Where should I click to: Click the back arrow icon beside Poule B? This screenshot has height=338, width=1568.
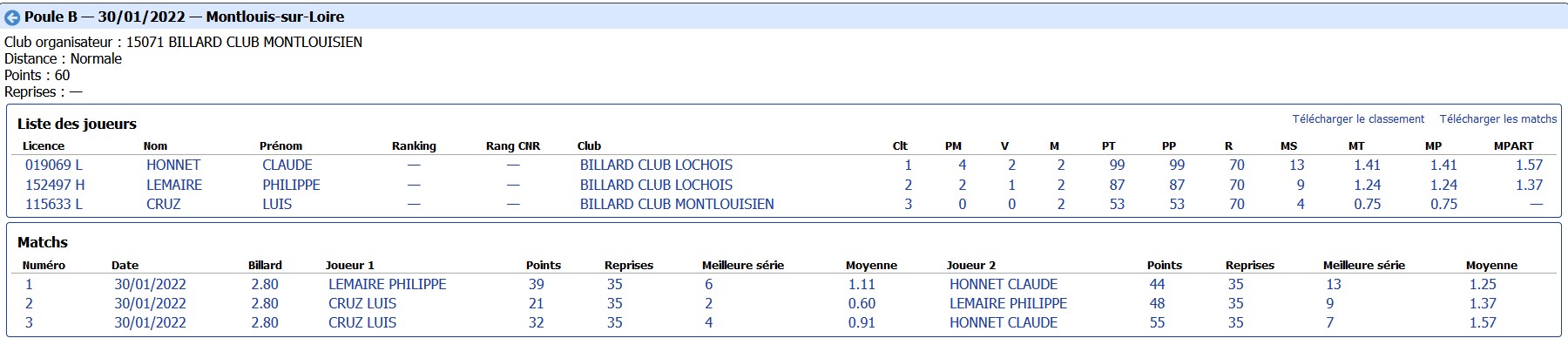point(13,17)
